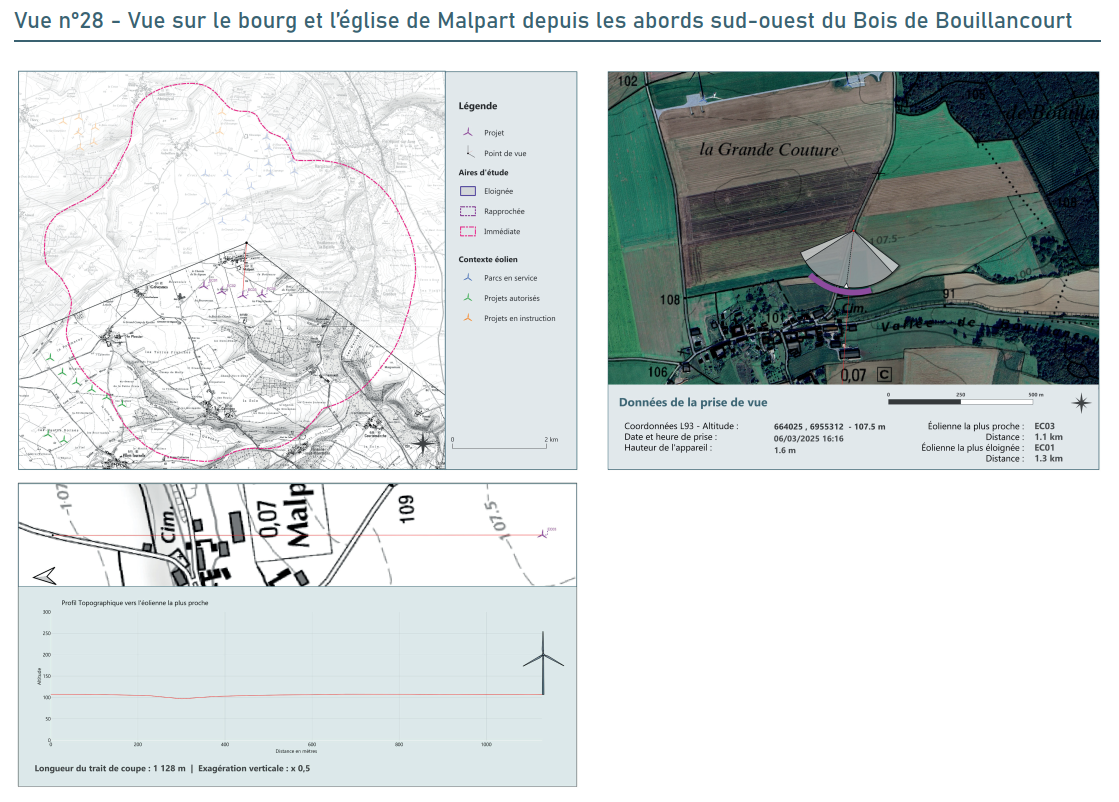Screen dimensions: 1119x802
Task: Click the small purple turbine marker on section line
Action: click(x=543, y=534)
